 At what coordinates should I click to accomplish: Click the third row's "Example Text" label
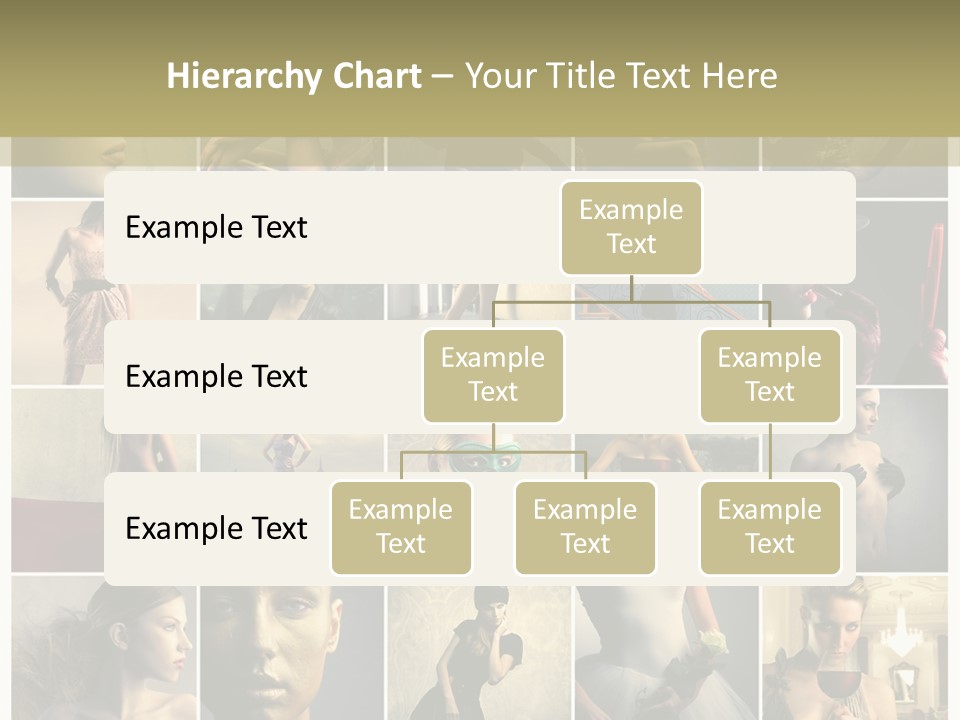tap(216, 528)
